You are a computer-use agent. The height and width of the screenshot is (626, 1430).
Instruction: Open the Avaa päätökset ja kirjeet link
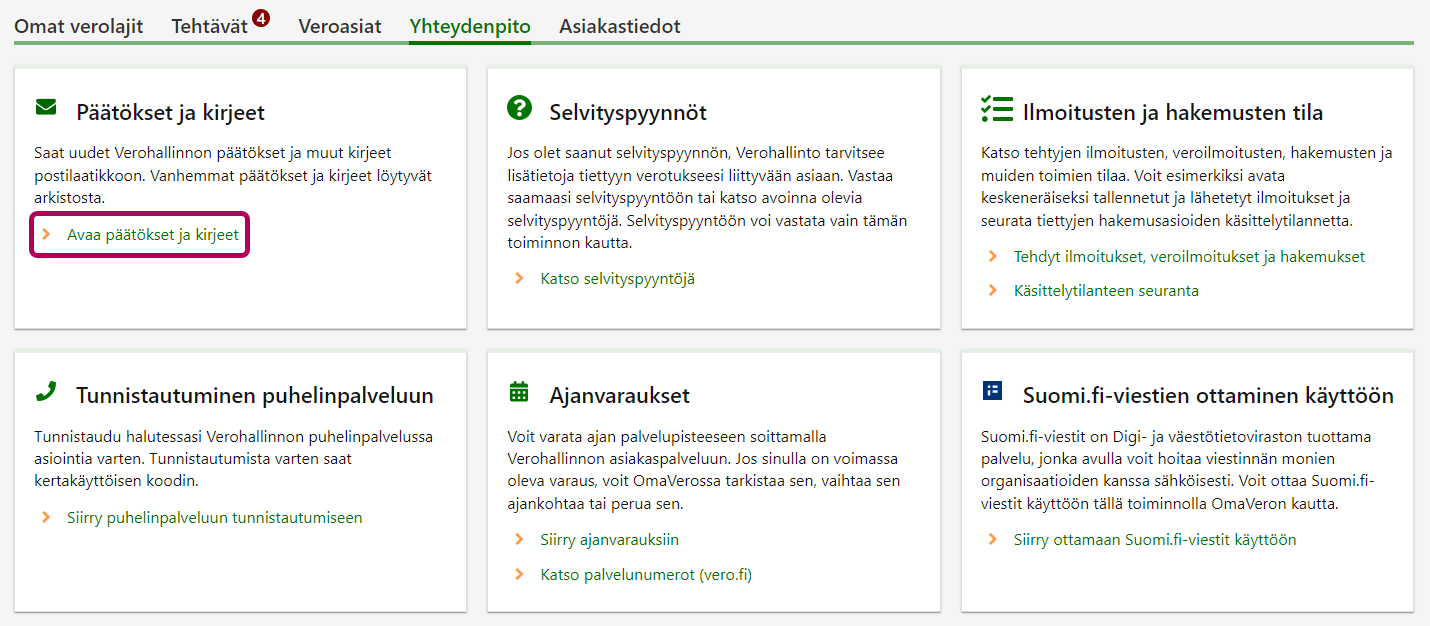153,235
